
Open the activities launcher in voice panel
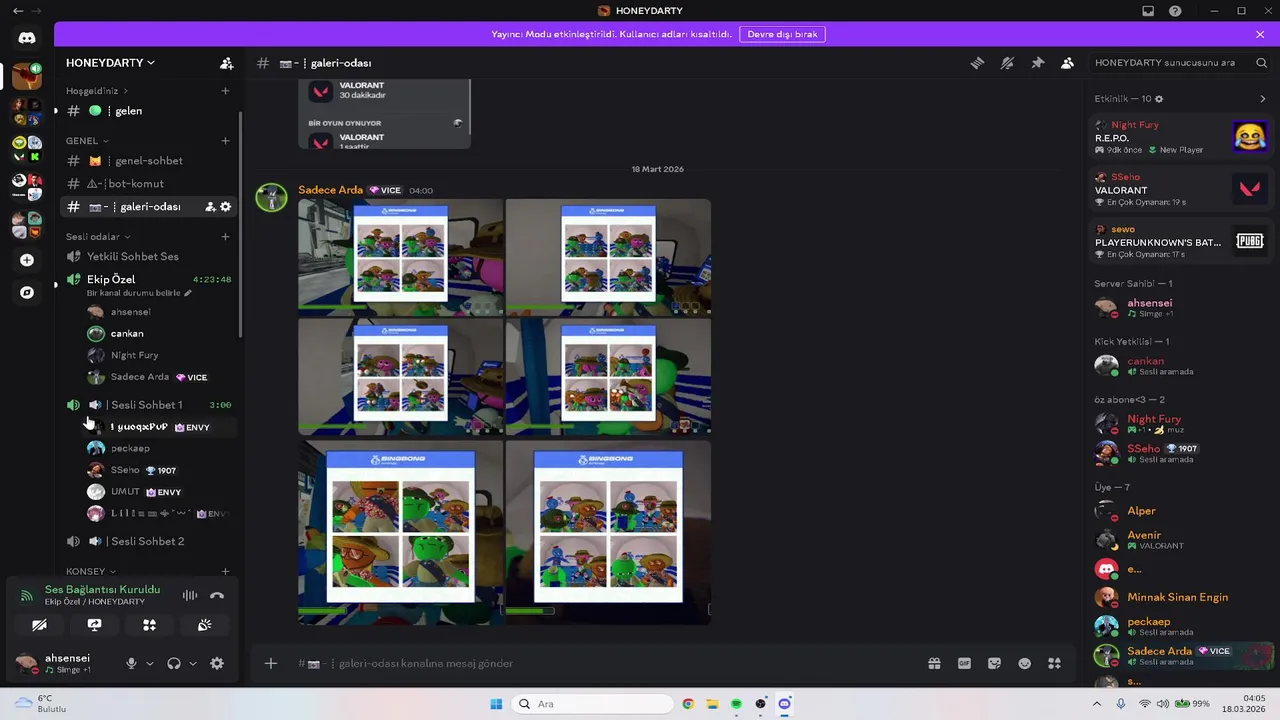pos(149,625)
